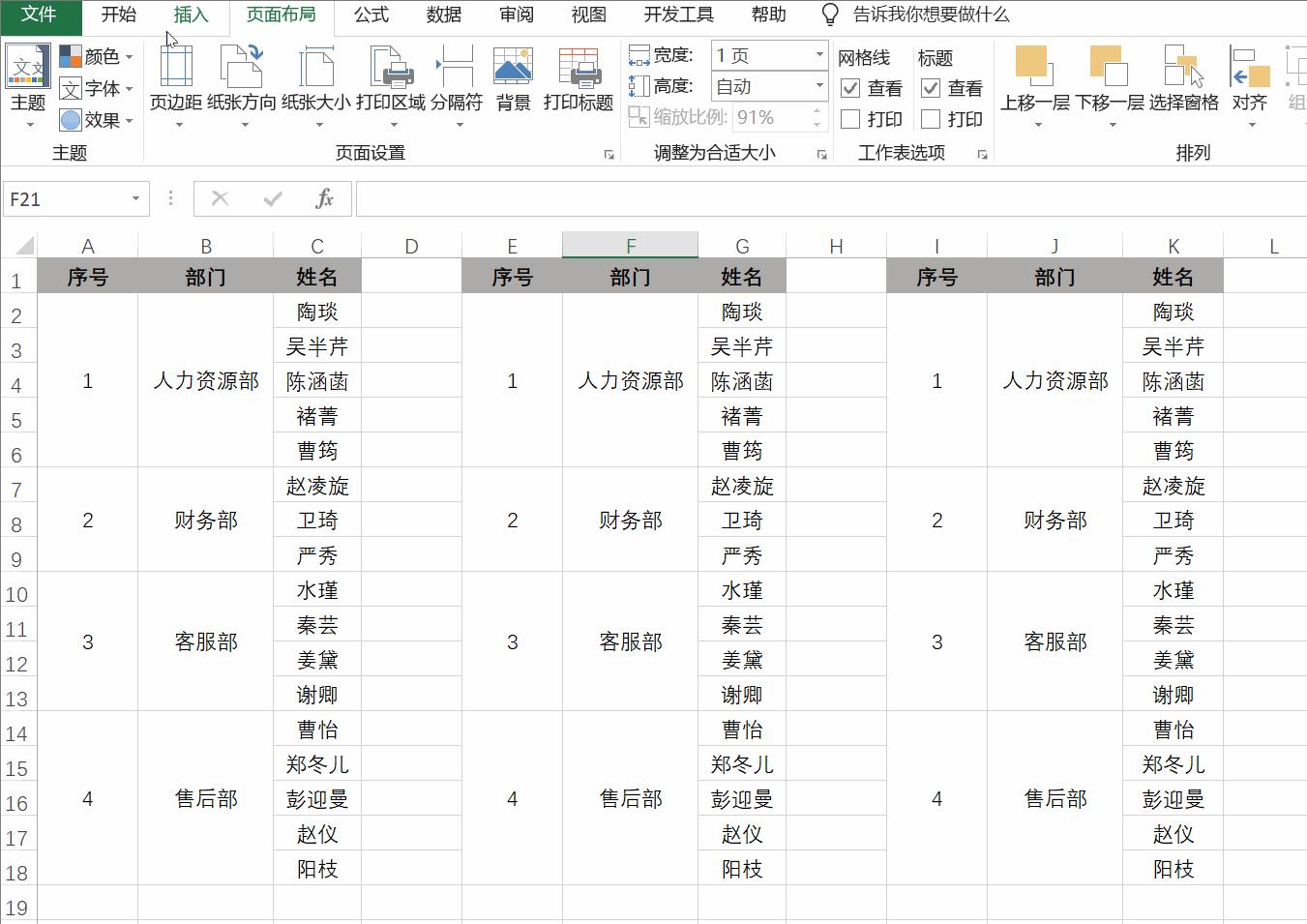Open the 颜色 (Colors) swatch menu
Image resolution: width=1307 pixels, height=924 pixels.
[96, 55]
